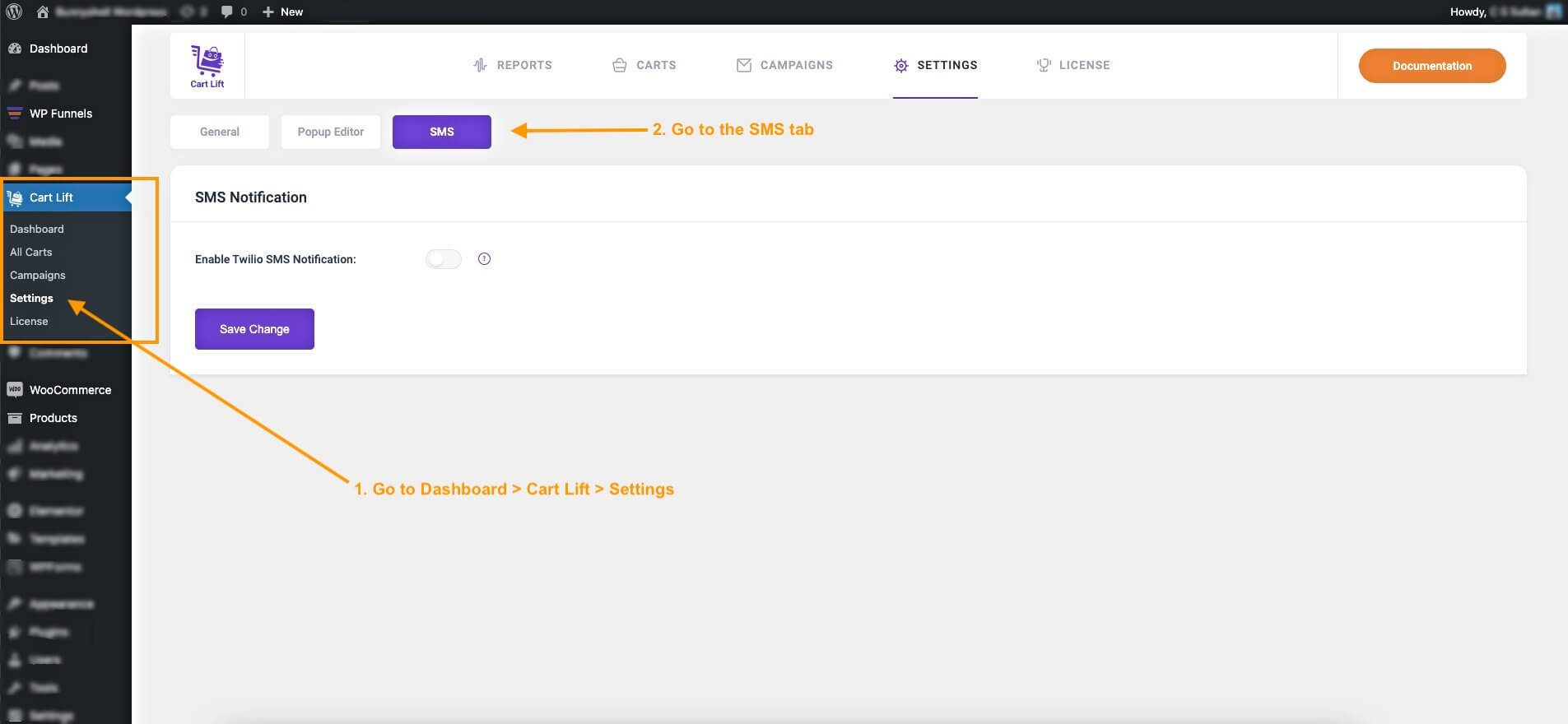
Task: Switch to the General settings tab
Action: point(220,132)
